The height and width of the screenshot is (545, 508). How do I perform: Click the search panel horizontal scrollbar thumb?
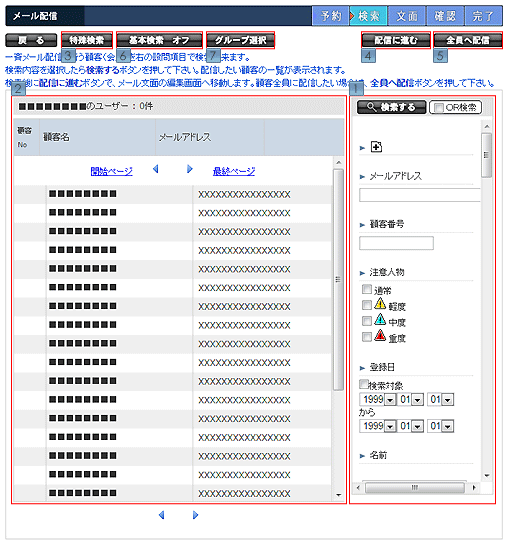(x=414, y=487)
